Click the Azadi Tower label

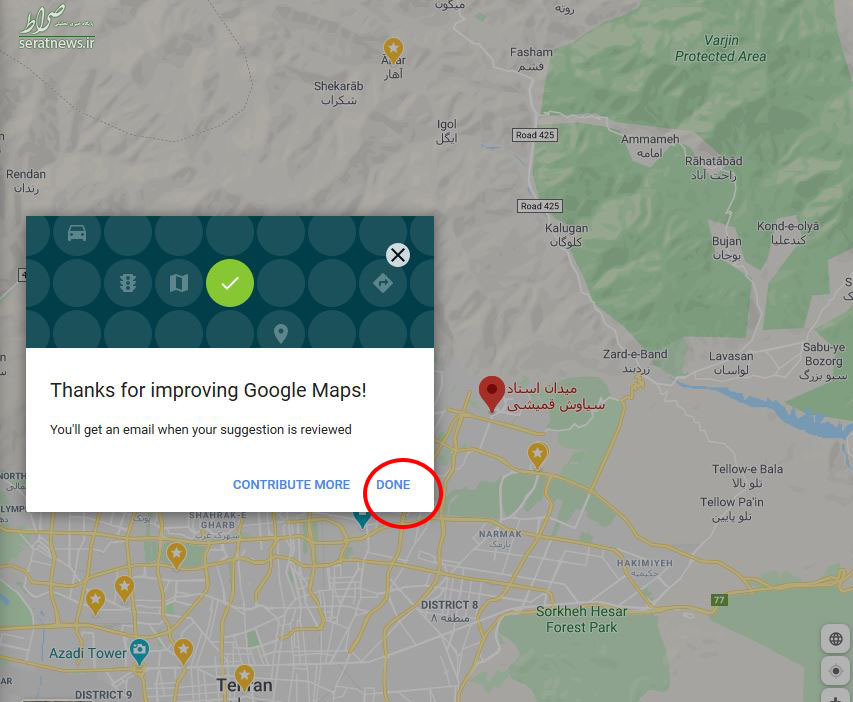[x=88, y=653]
